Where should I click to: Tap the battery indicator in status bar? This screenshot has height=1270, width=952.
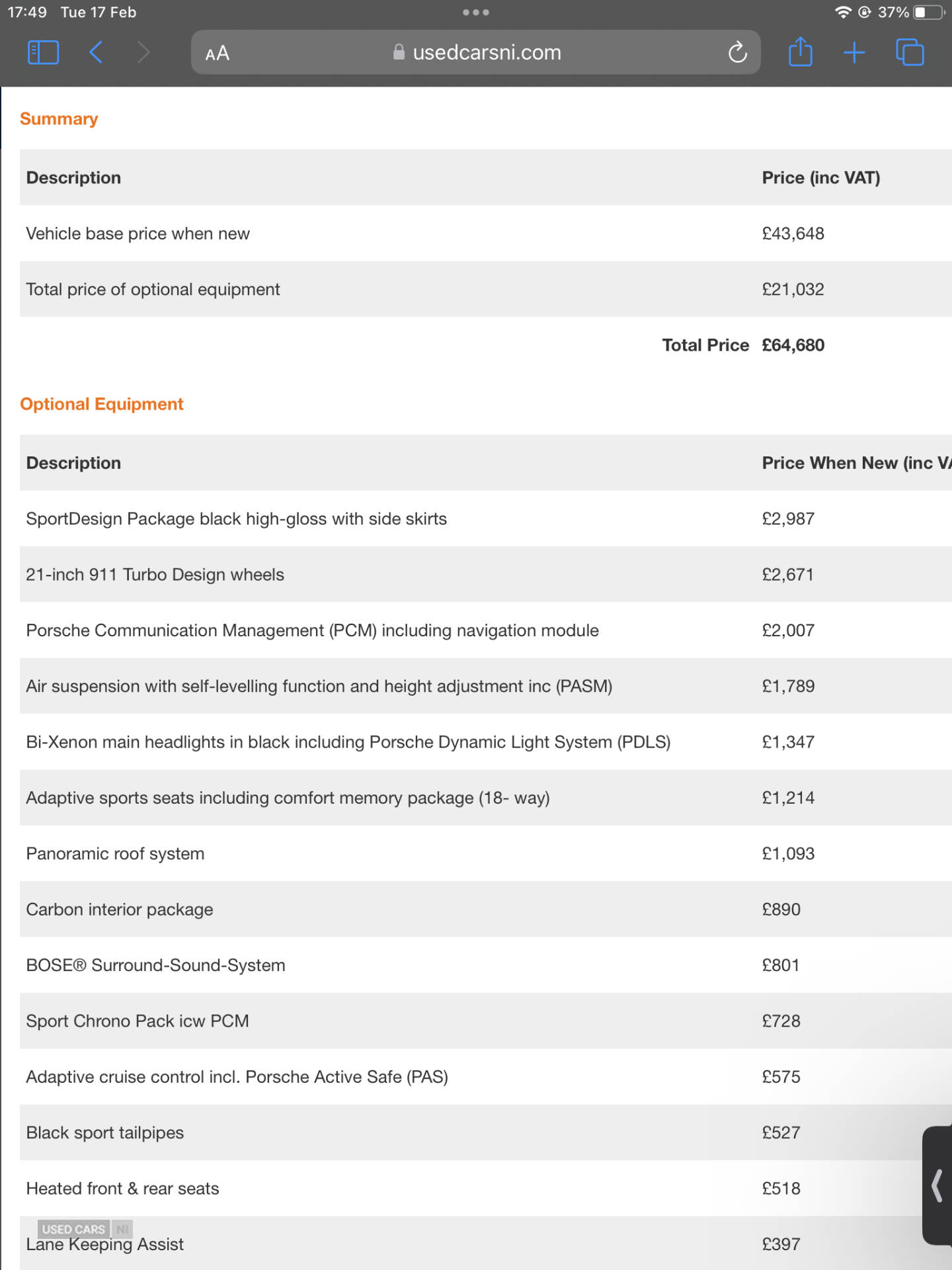(x=929, y=13)
